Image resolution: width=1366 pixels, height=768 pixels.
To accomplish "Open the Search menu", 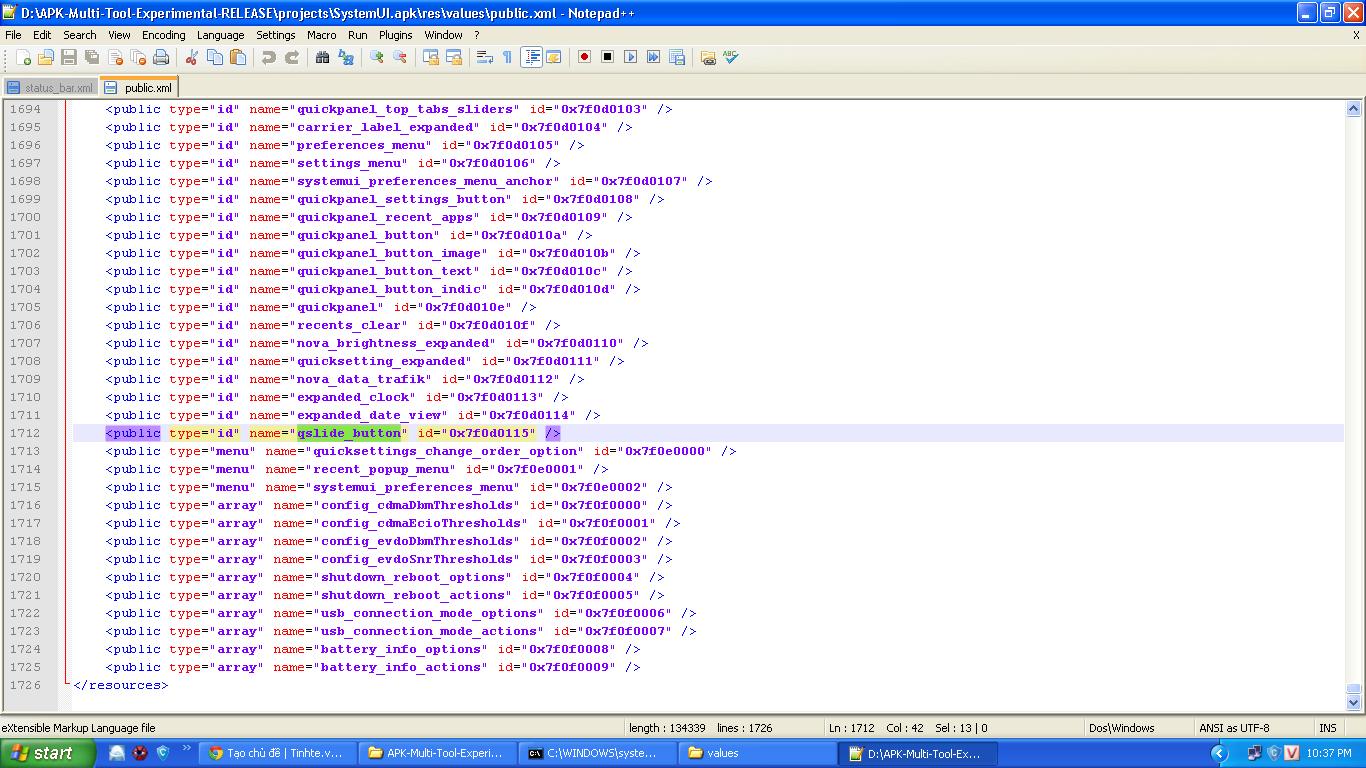I will pyautogui.click(x=80, y=35).
